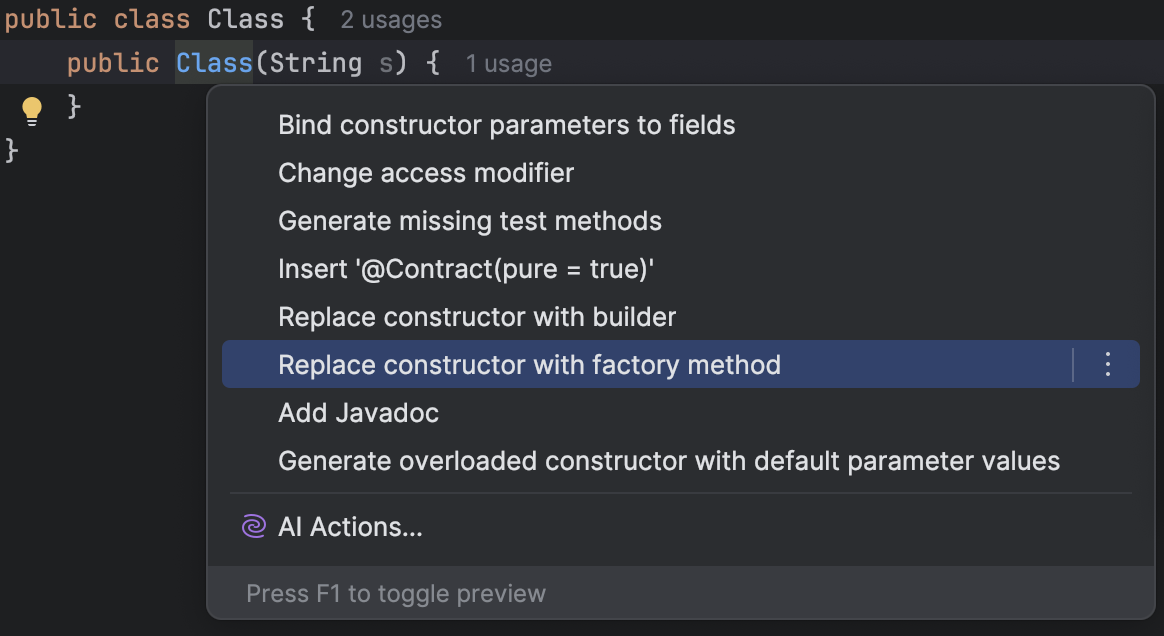Choose Replace constructor with factory method
The image size is (1164, 636).
point(529,365)
